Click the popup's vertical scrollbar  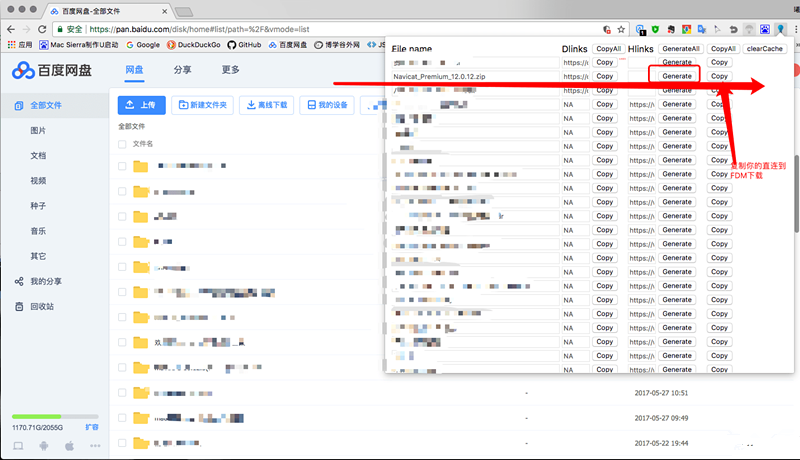point(796,194)
